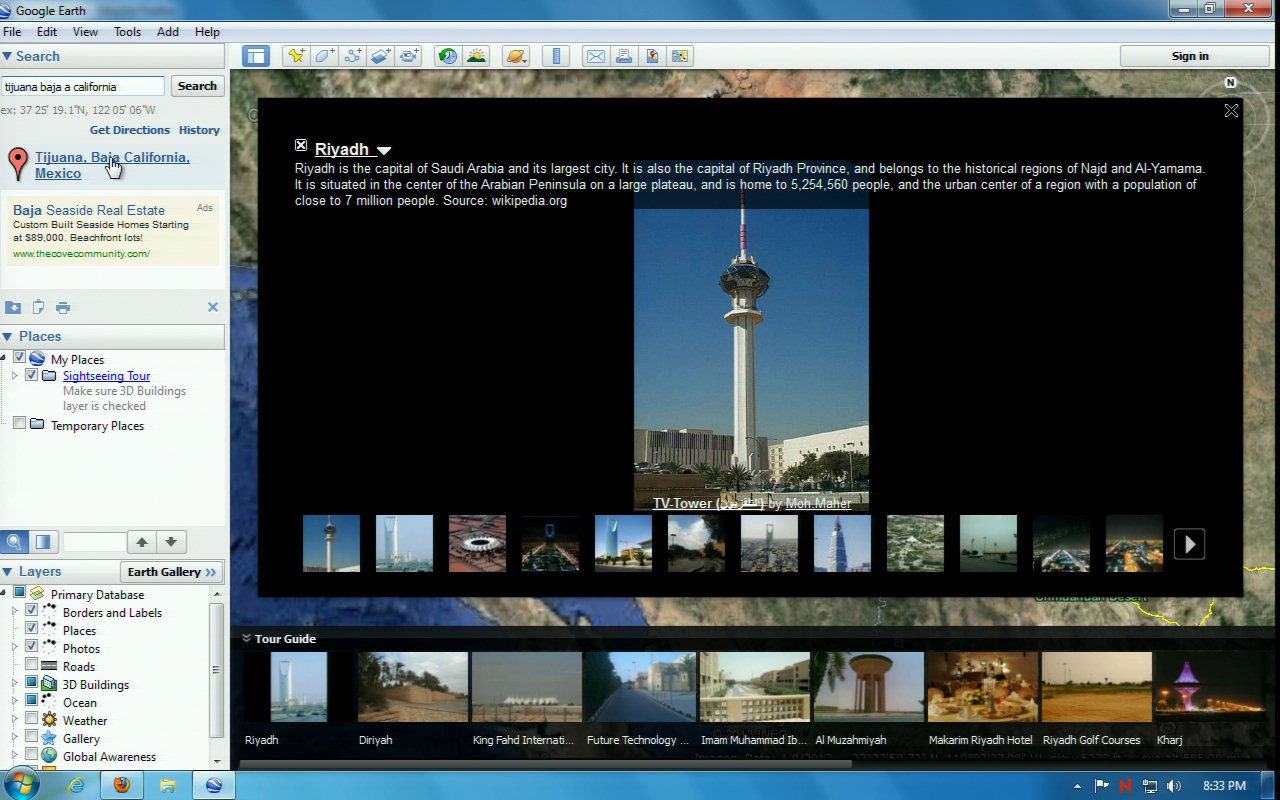Viewport: 1280px width, 800px height.
Task: Hide the sidebar using toolbar button
Action: 256,56
